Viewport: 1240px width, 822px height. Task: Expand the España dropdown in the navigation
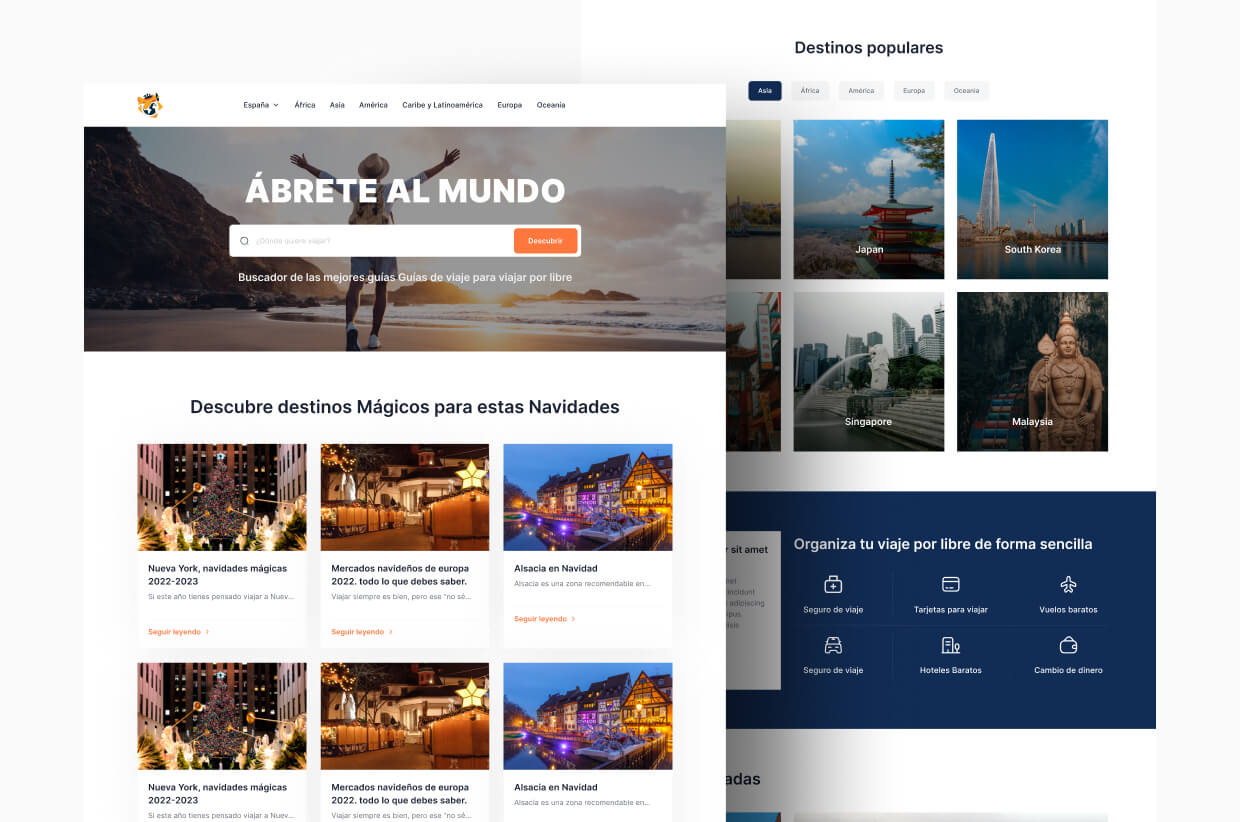pyautogui.click(x=261, y=105)
